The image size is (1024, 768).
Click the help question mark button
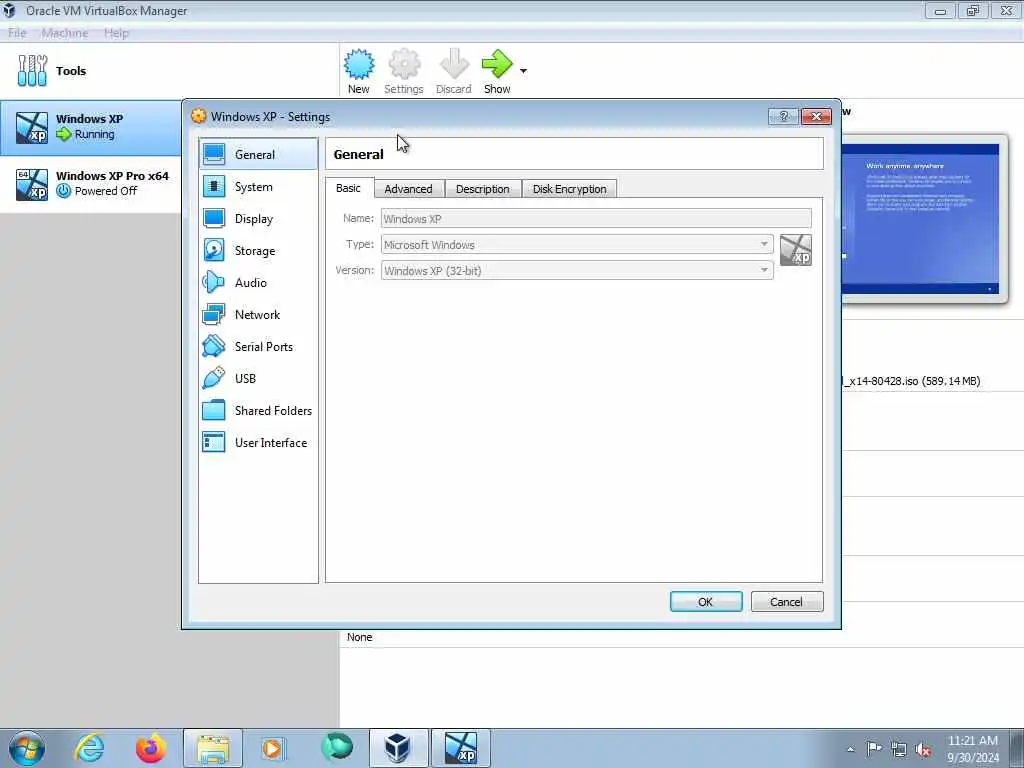click(x=783, y=117)
